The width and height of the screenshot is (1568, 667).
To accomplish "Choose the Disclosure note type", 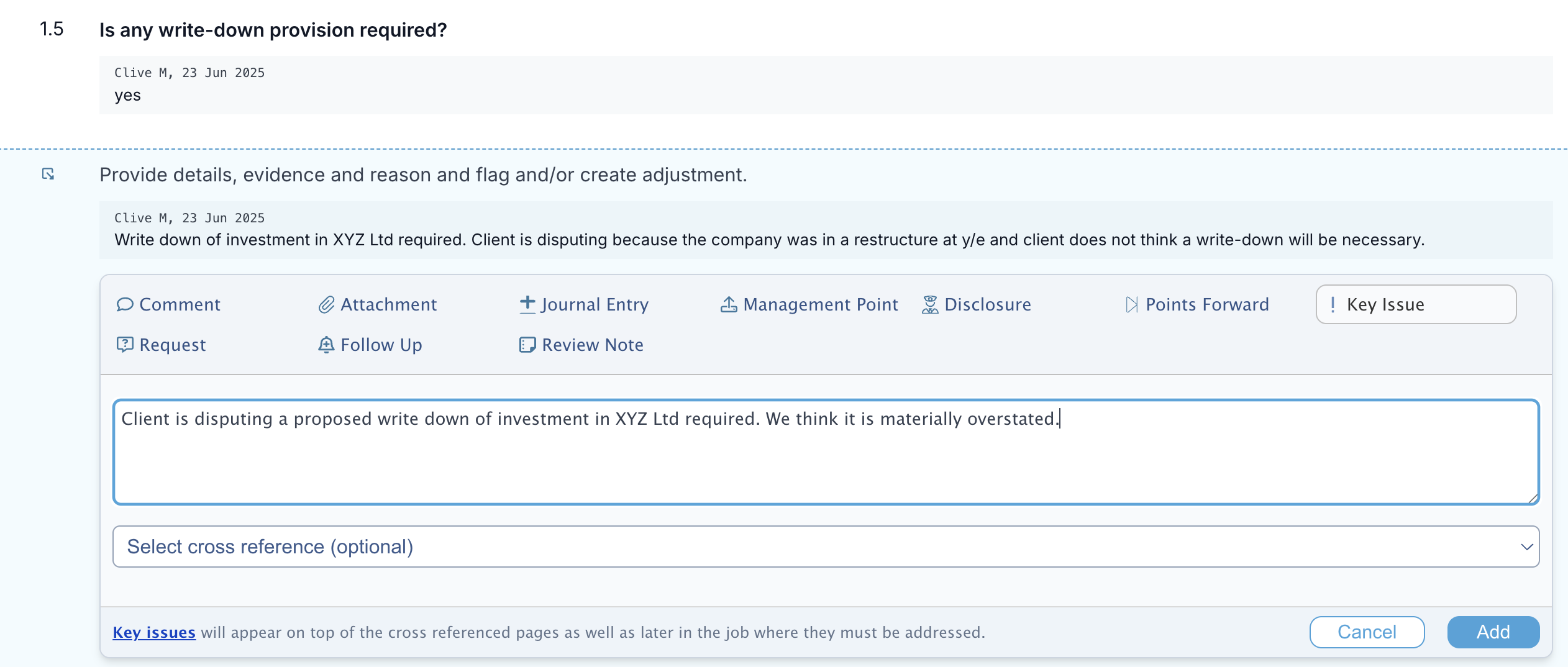I will (977, 304).
